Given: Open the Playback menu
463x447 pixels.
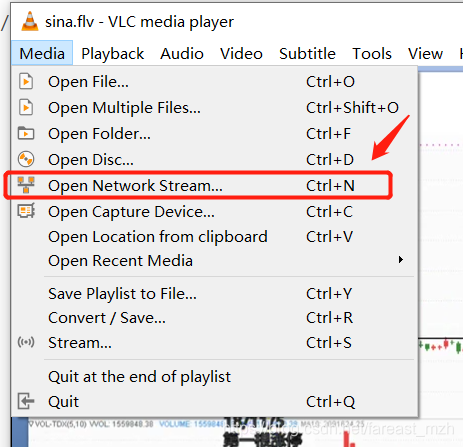Looking at the screenshot, I should click(x=113, y=53).
